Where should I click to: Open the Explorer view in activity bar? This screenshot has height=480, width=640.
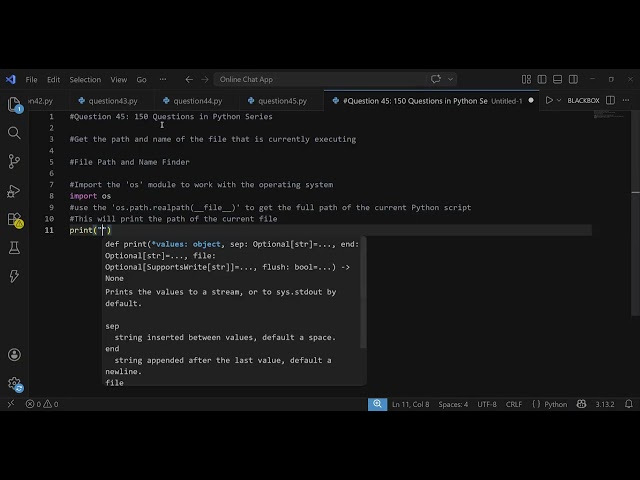[14, 104]
